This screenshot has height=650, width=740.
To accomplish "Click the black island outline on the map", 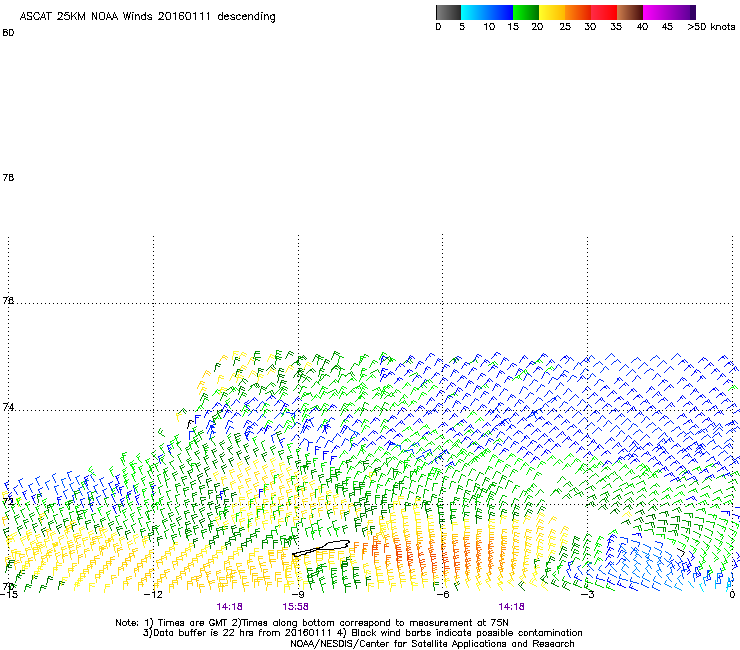I will coord(321,548).
